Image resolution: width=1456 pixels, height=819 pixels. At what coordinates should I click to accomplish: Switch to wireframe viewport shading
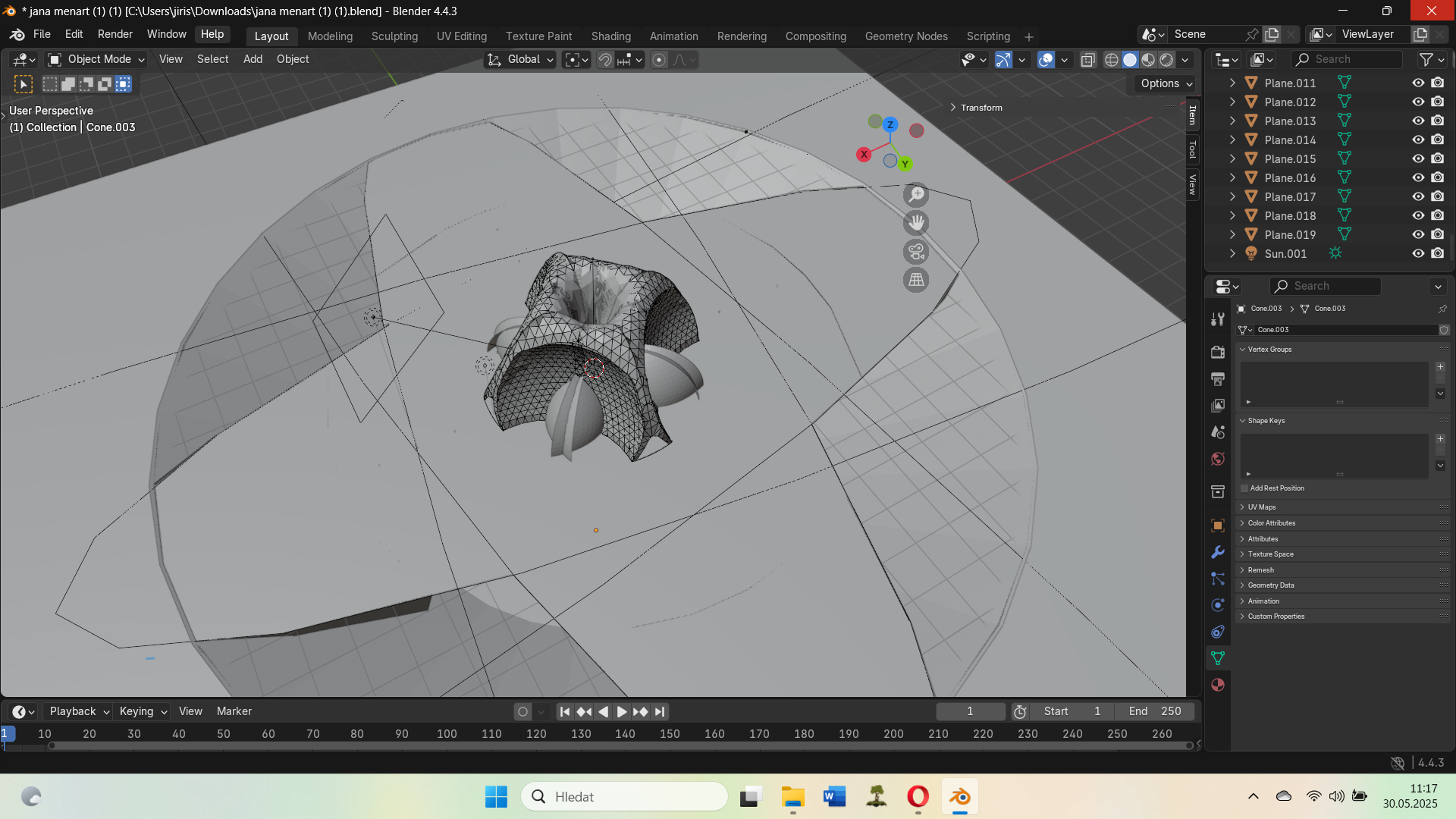[x=1112, y=60]
